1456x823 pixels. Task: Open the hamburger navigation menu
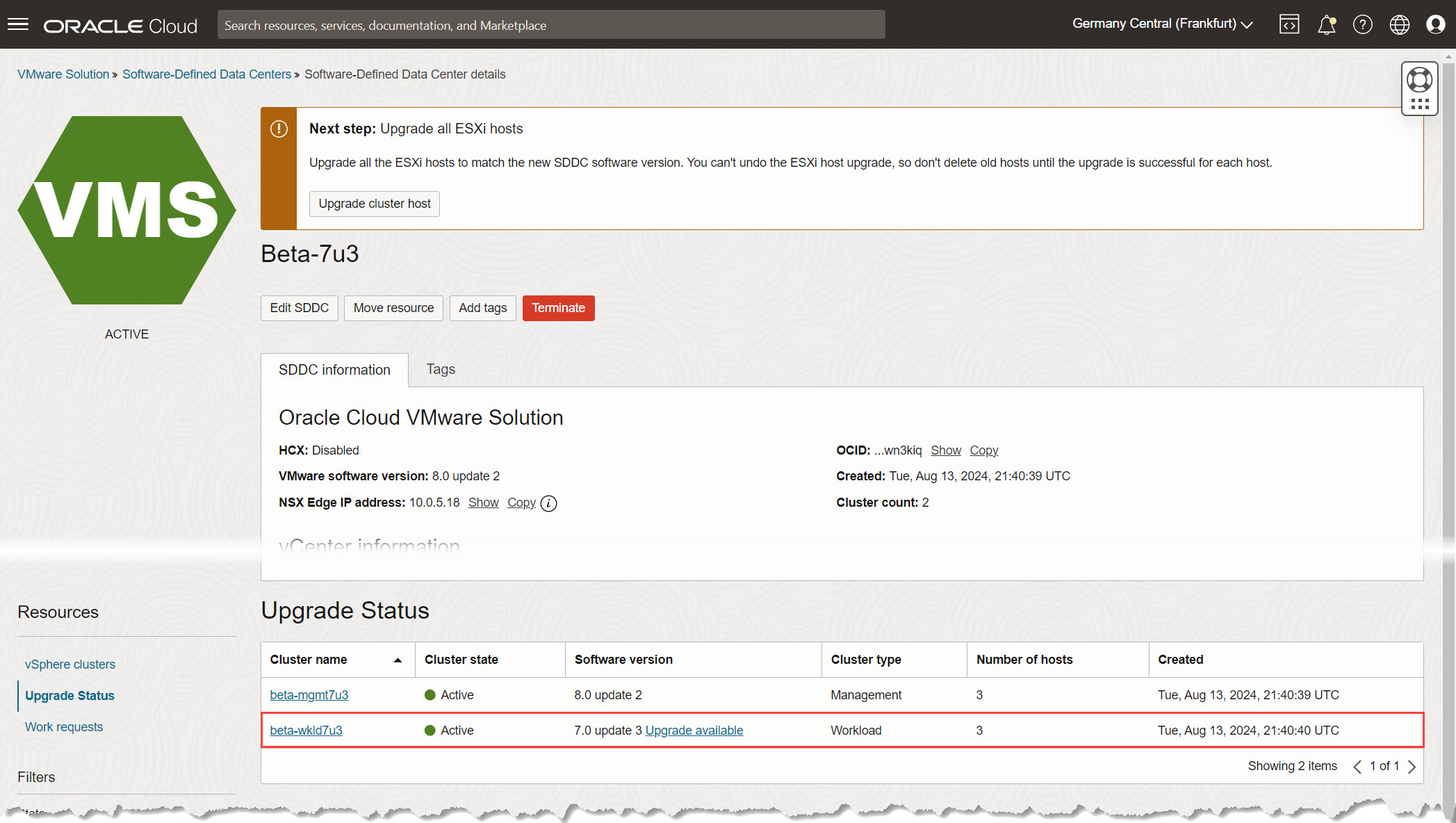click(x=18, y=25)
